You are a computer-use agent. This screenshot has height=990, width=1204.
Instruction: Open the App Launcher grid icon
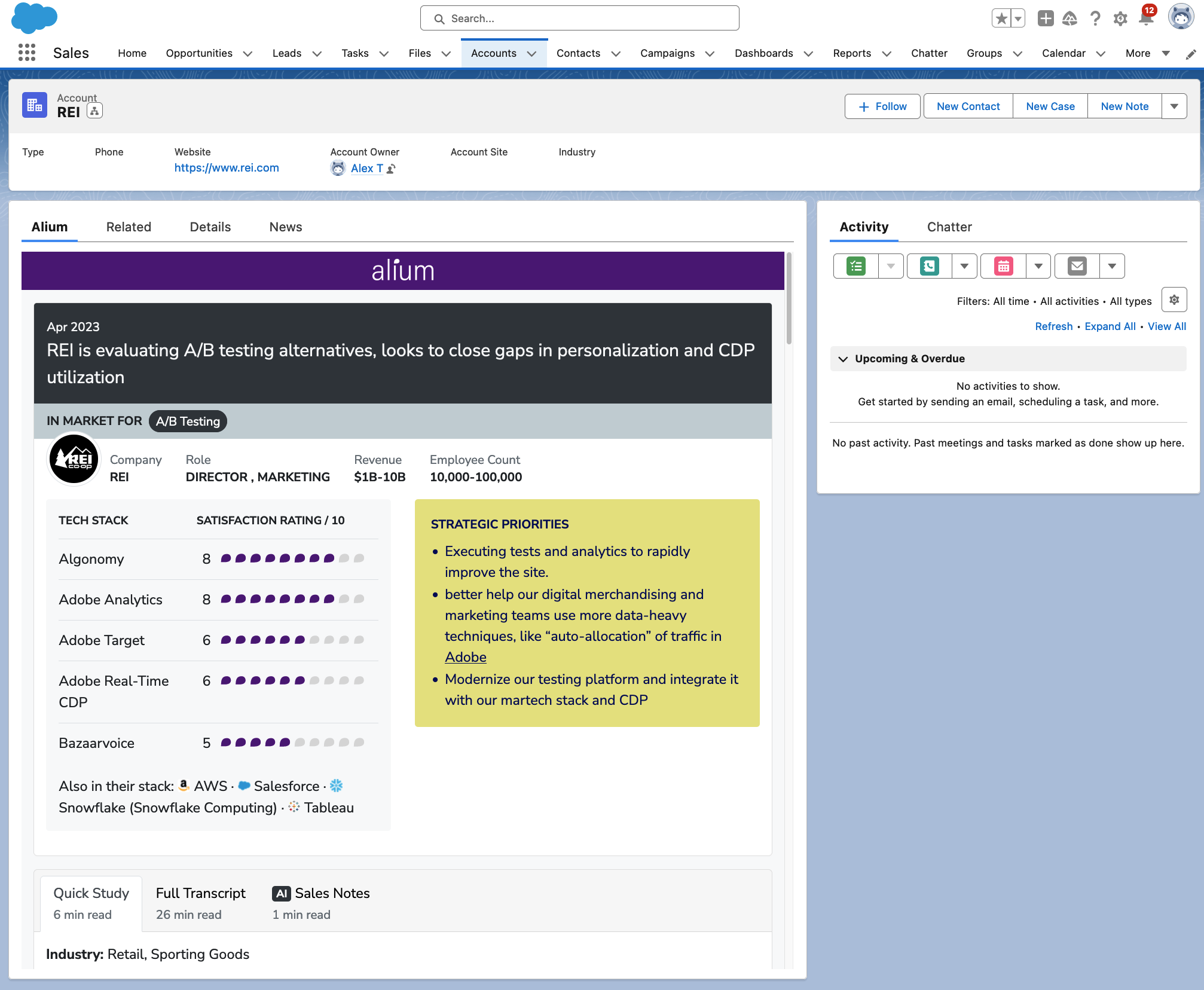click(27, 53)
